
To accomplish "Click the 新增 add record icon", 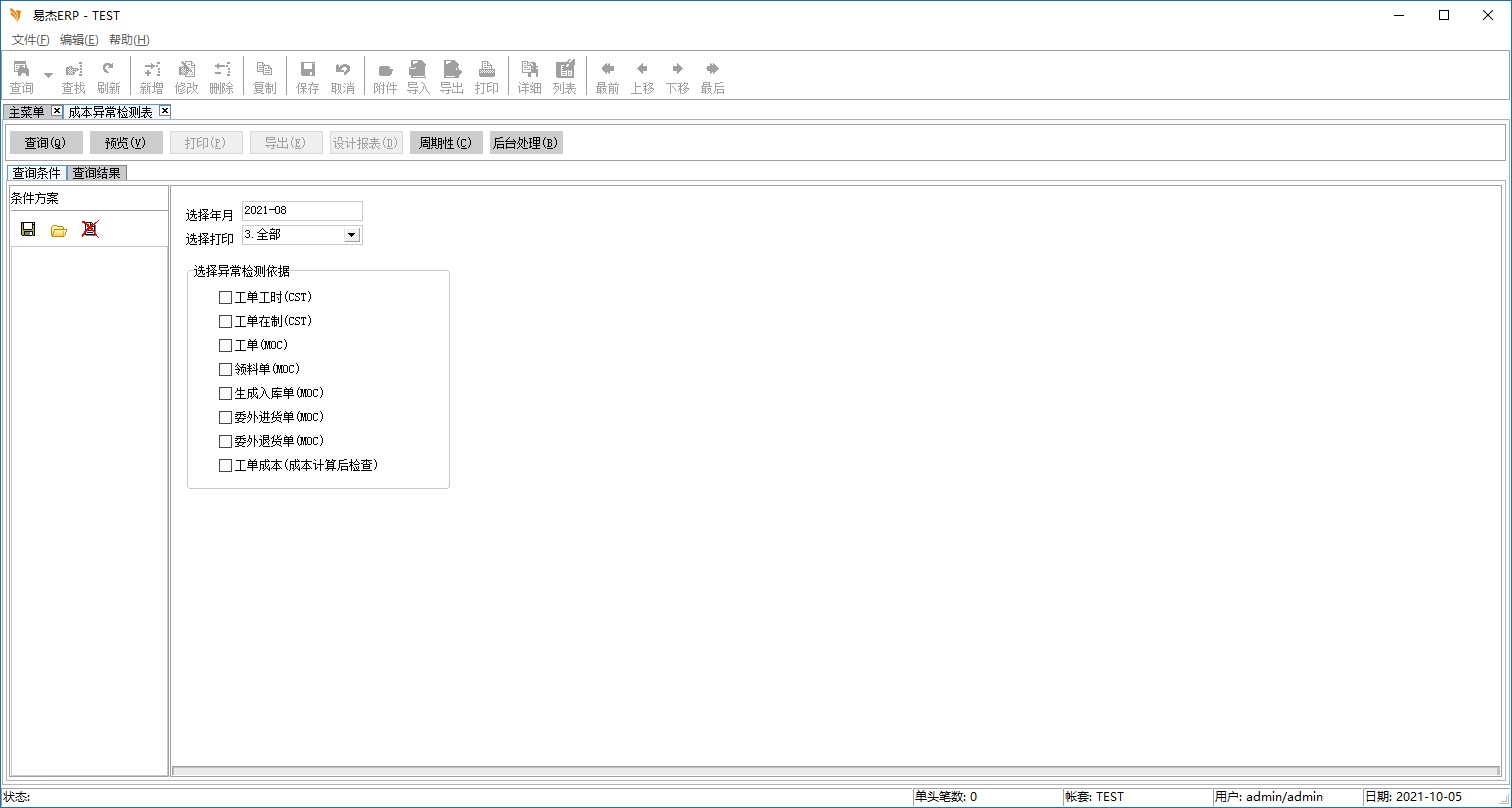I will [x=151, y=77].
